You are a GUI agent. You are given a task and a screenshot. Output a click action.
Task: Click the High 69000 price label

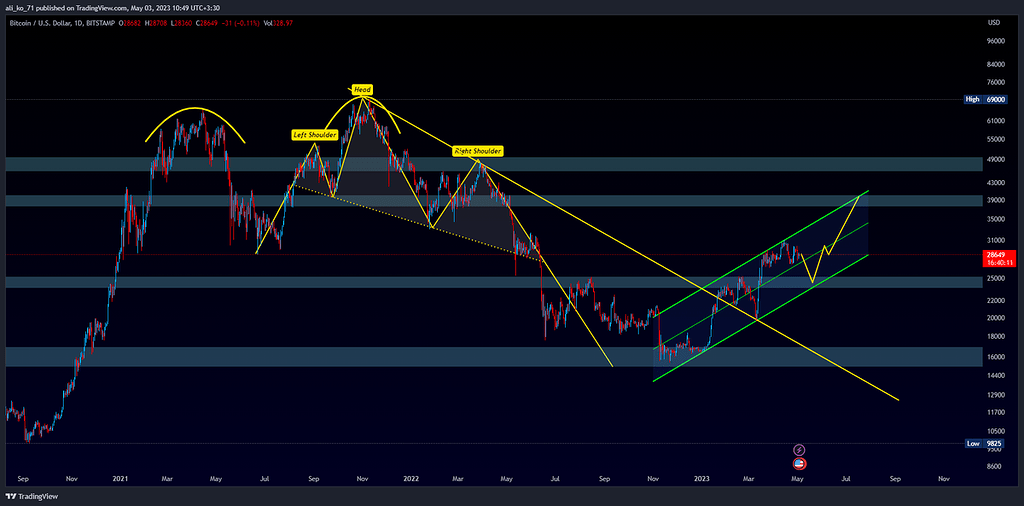pos(984,100)
